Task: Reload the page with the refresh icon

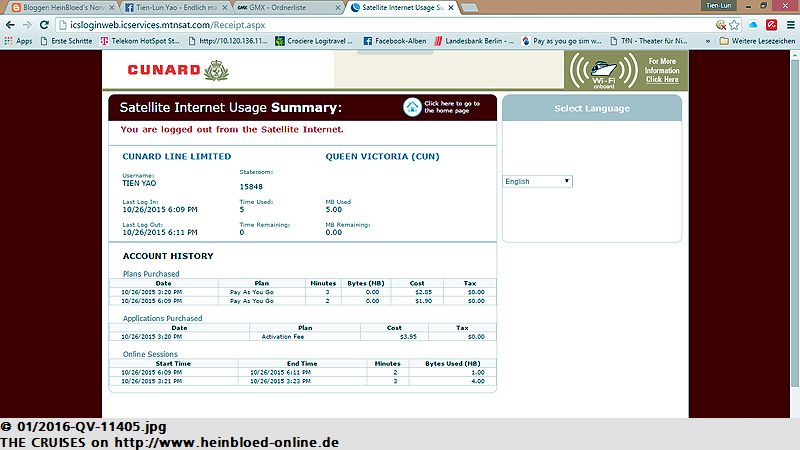Action: click(44, 25)
